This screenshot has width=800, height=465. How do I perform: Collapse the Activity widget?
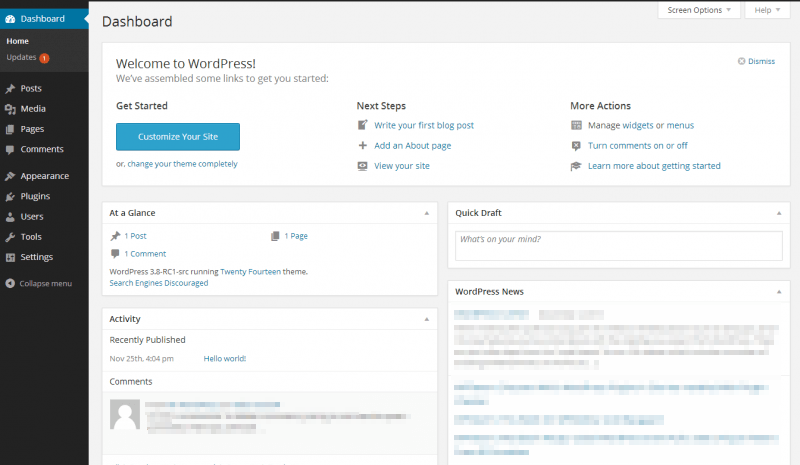tap(427, 319)
